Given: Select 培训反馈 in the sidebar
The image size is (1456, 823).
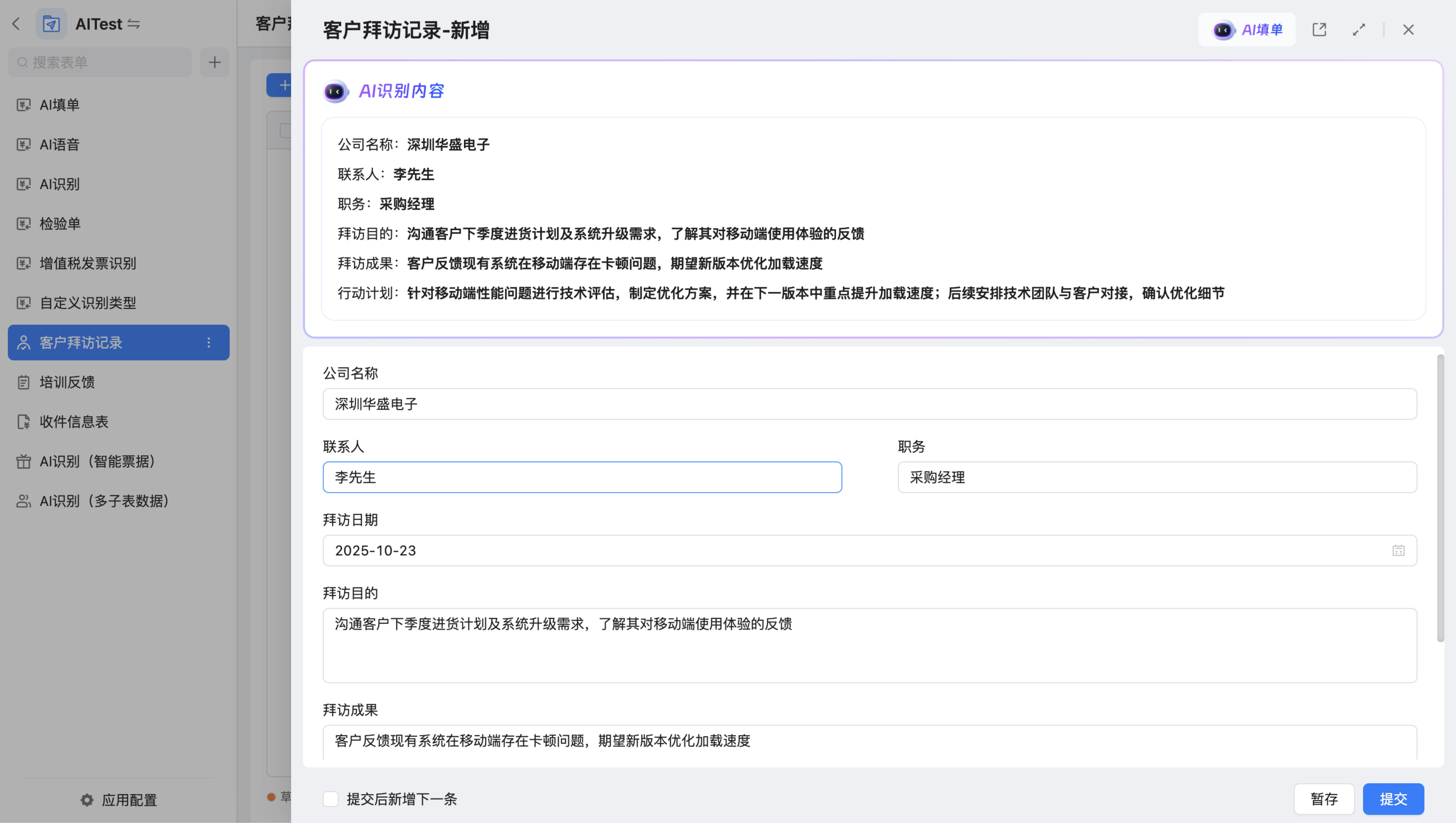Looking at the screenshot, I should pos(67,382).
